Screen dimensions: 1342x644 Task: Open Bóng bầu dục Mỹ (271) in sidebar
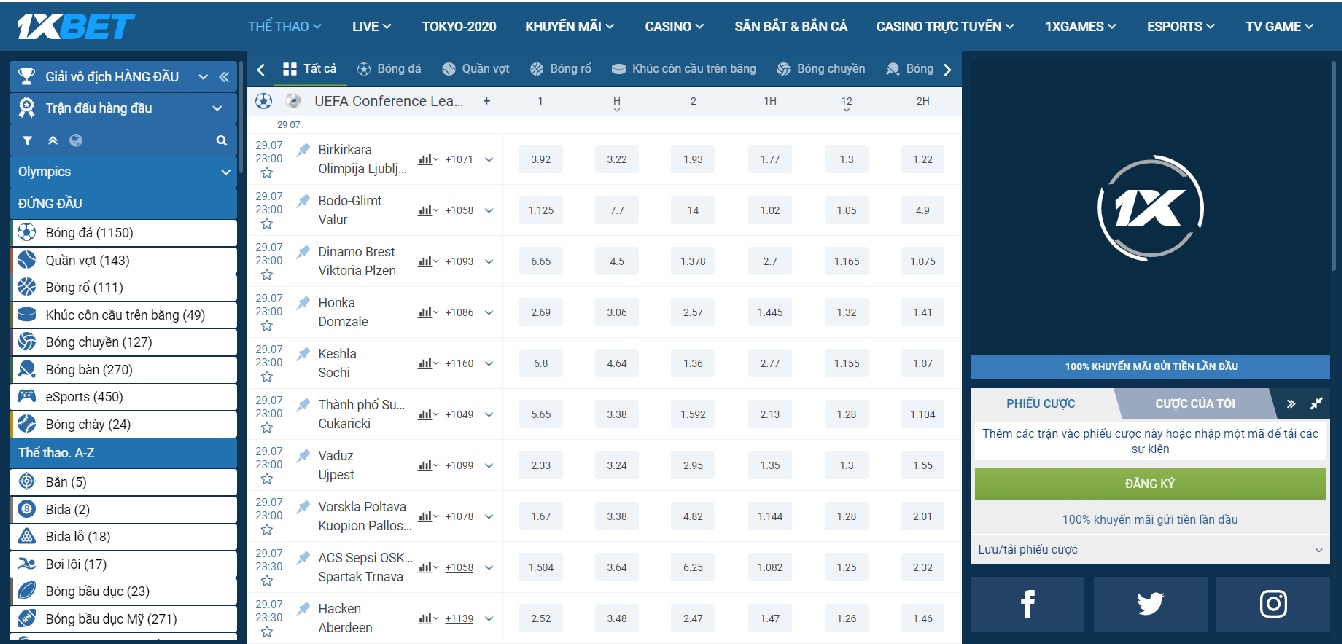click(x=124, y=619)
